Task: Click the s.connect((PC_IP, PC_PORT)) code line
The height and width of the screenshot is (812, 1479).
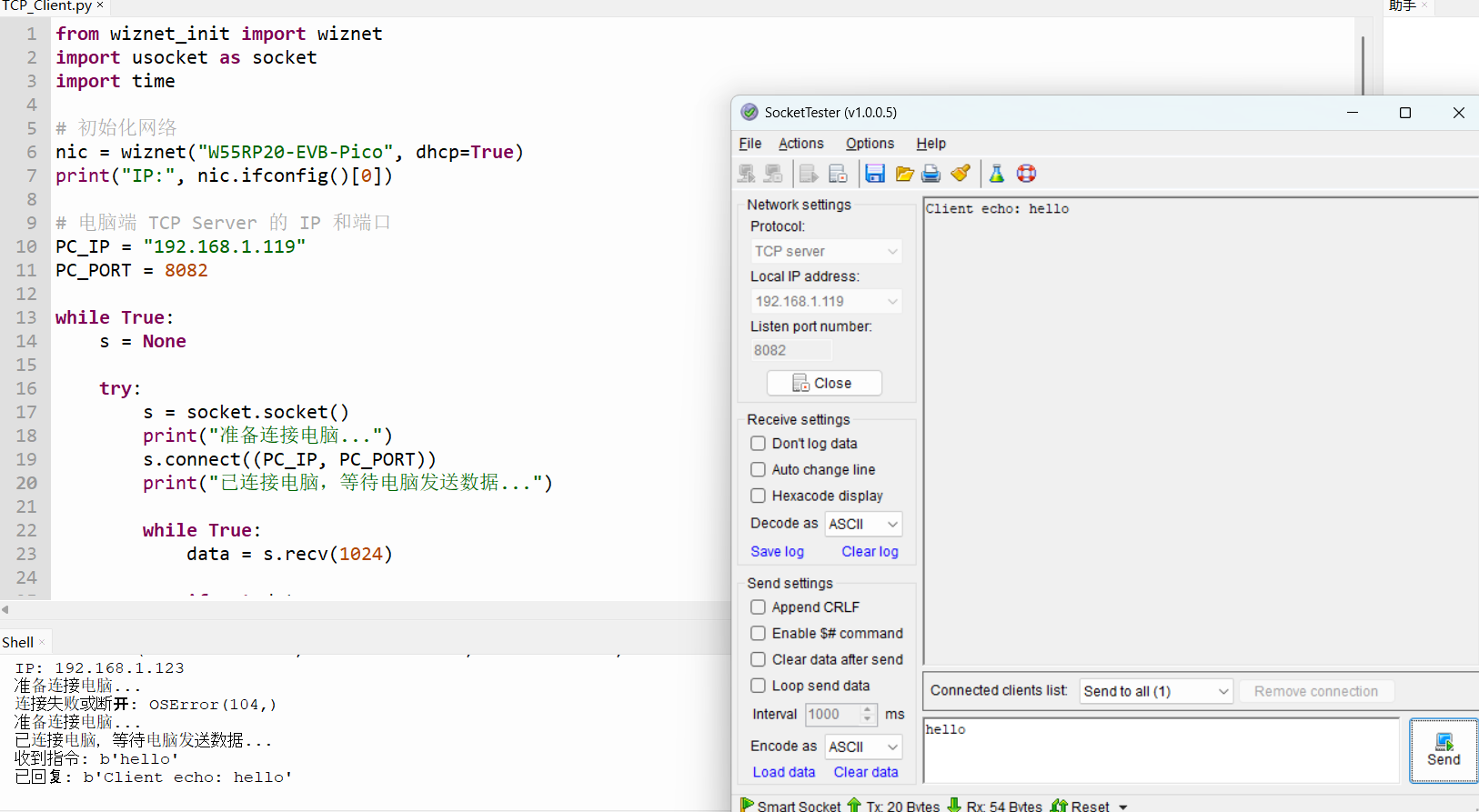Action: point(289,459)
